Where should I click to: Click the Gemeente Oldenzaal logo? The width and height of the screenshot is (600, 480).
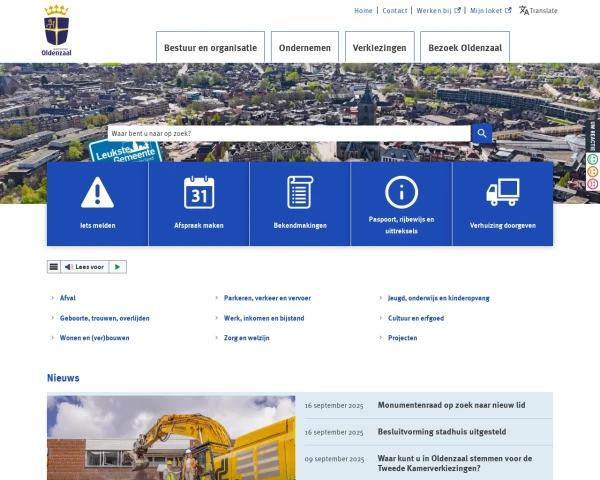[57, 31]
